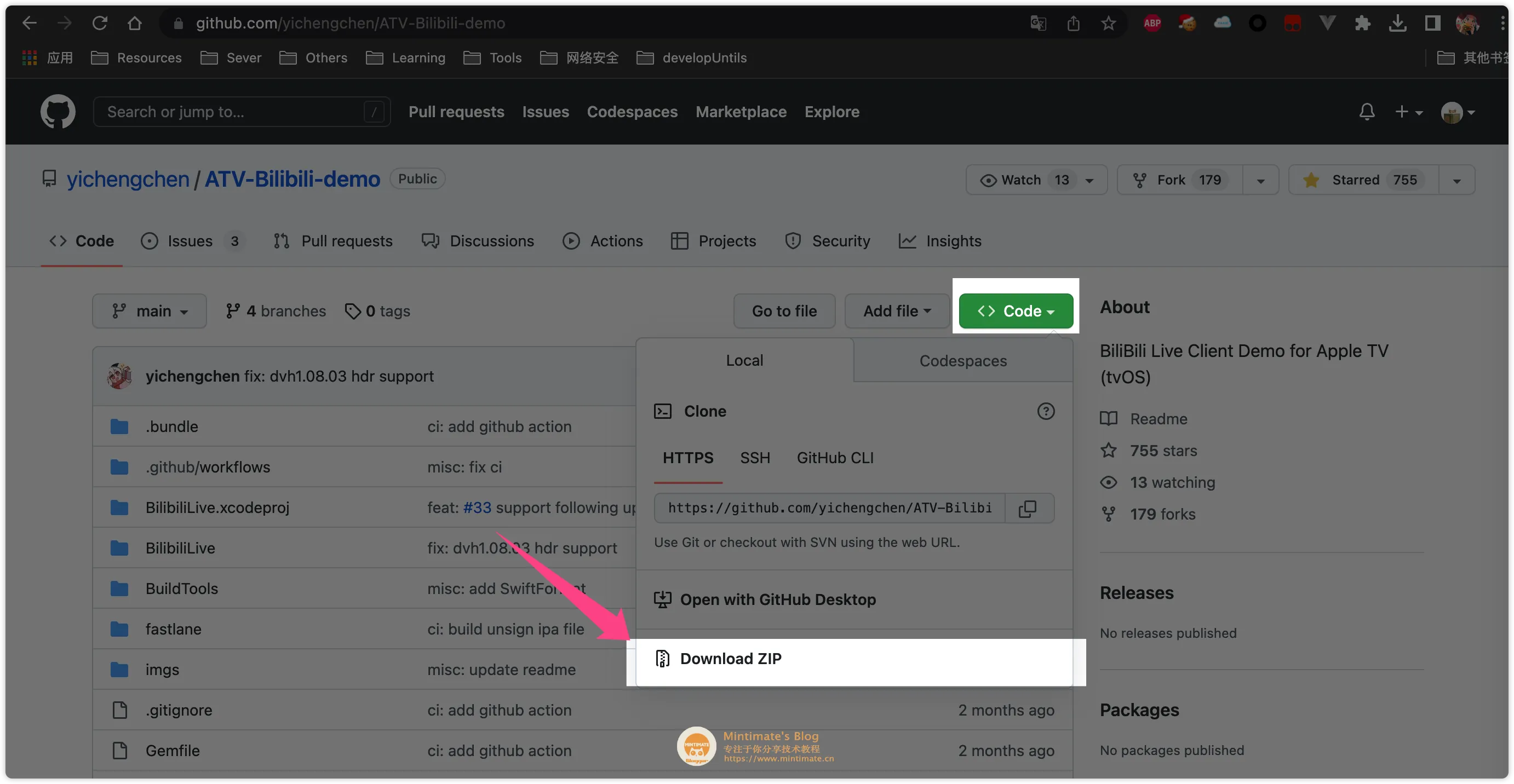1514x784 pixels.
Task: Open the apps grid bookmark icon
Action: click(30, 57)
